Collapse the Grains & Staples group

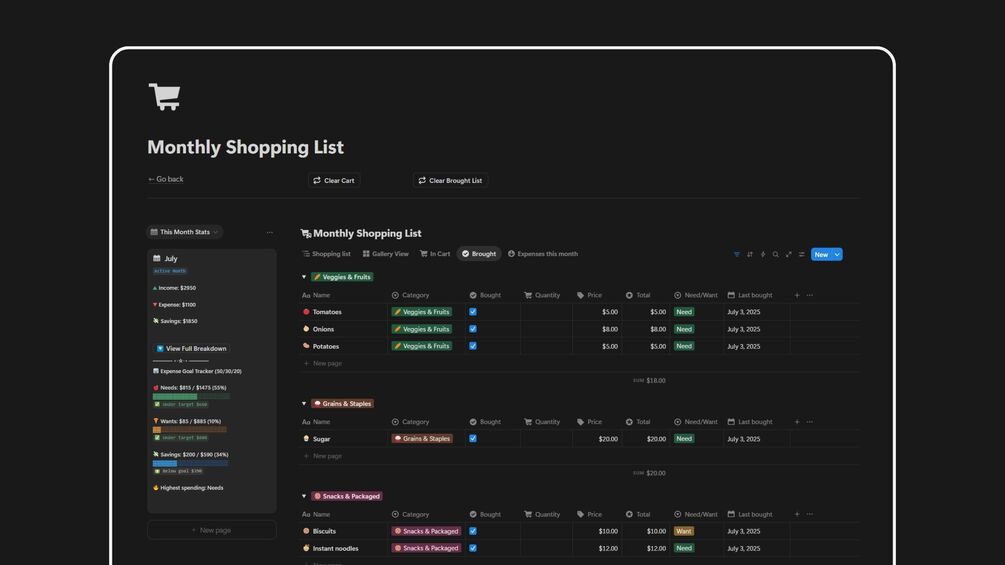(304, 404)
